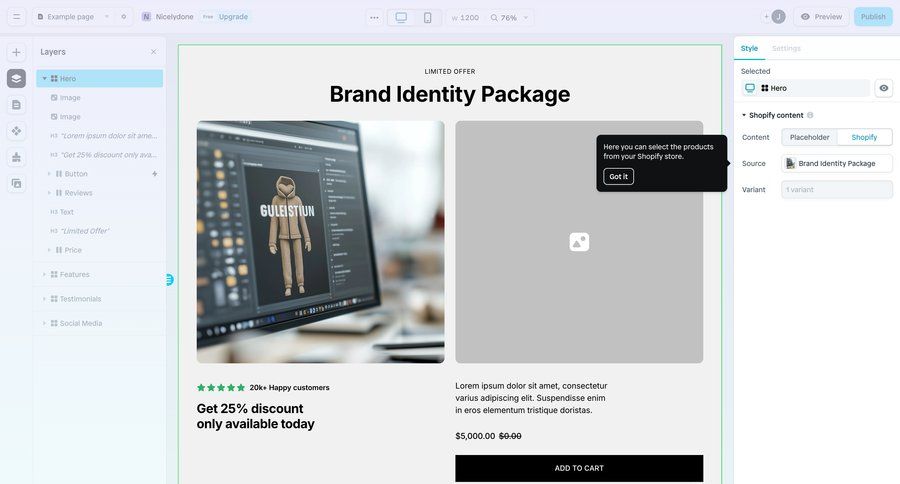Open the hamburger main menu

[x=16, y=17]
